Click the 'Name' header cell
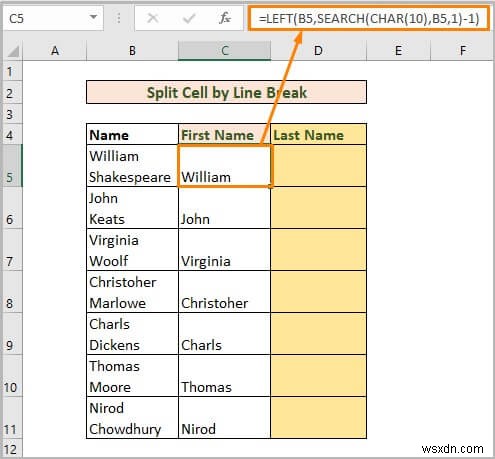 [132, 135]
